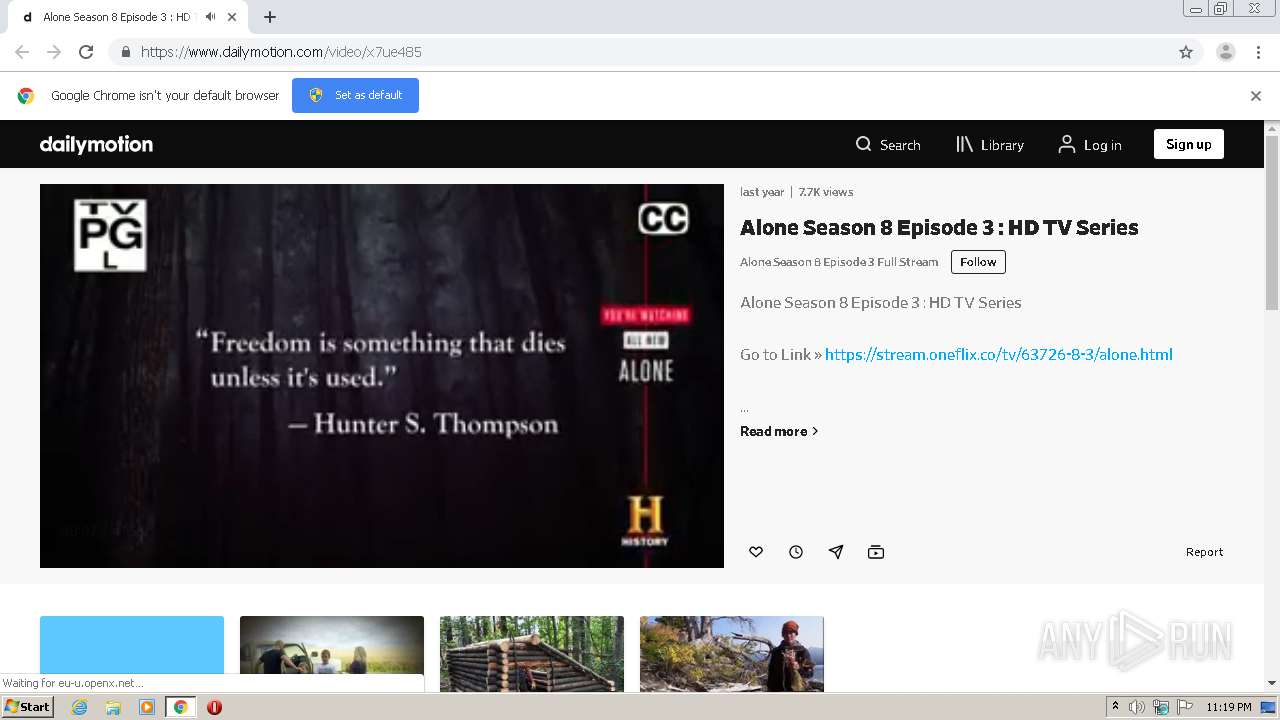
Task: Open the channel name Alone Season 8 Episode 3 Full Stream
Action: pyautogui.click(x=839, y=262)
